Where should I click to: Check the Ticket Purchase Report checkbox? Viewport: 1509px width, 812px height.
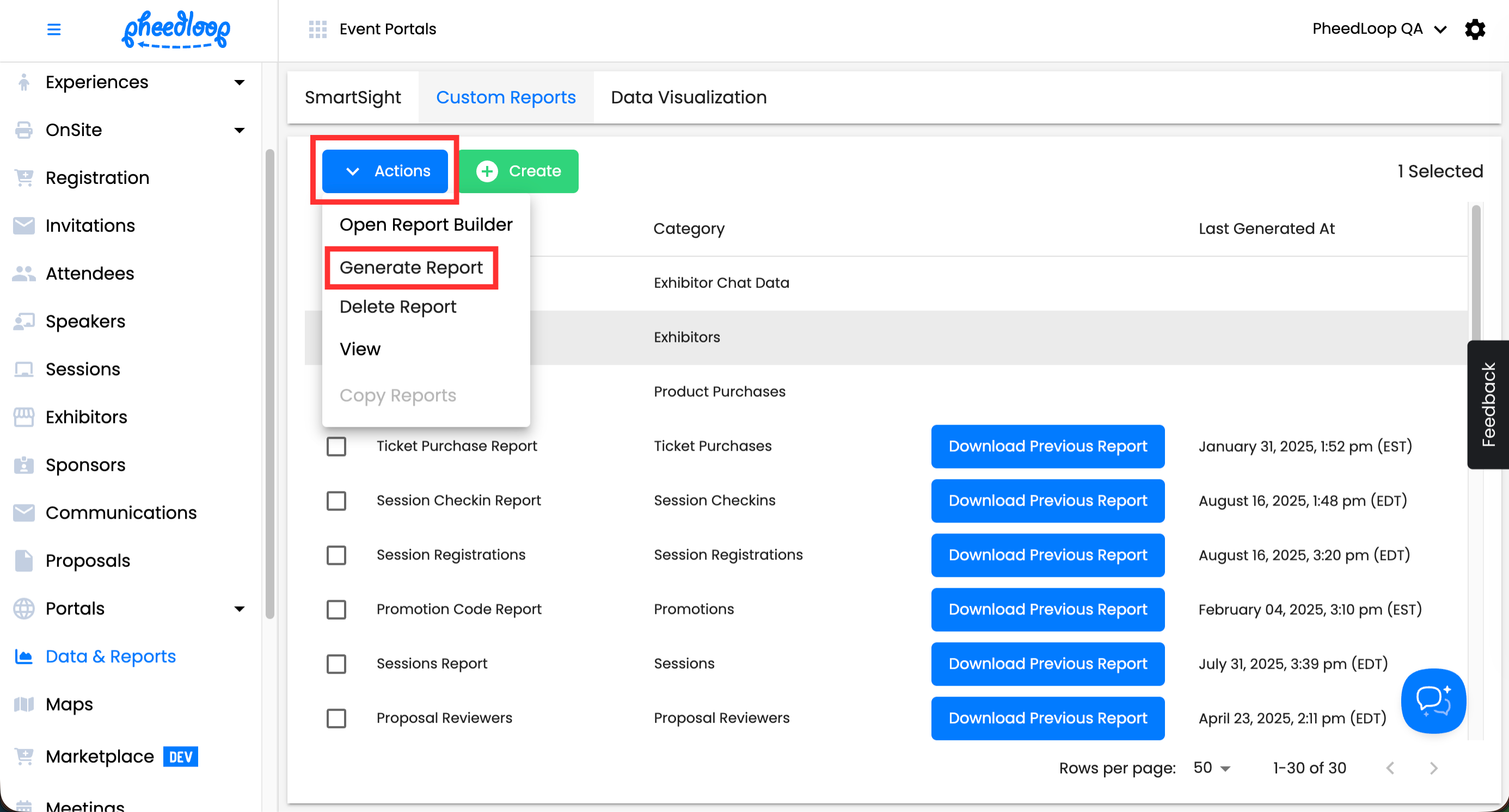point(336,447)
